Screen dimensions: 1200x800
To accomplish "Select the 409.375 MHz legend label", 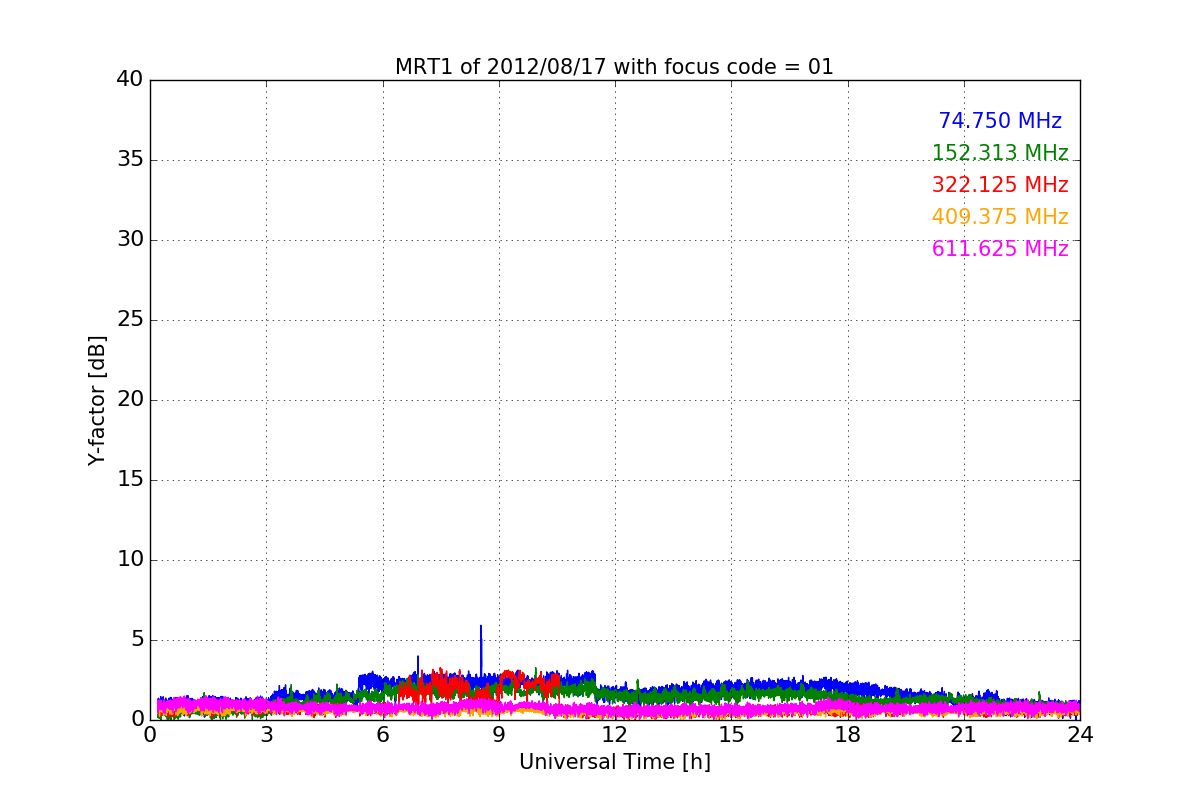I will click(1000, 217).
